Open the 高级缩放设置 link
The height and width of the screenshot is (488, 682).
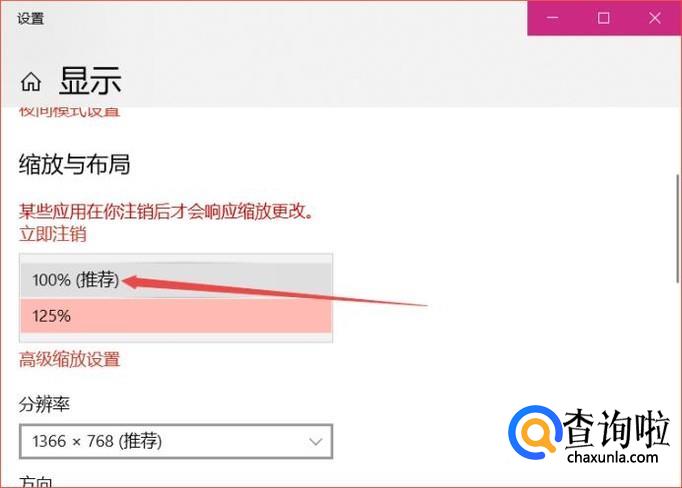click(70, 360)
